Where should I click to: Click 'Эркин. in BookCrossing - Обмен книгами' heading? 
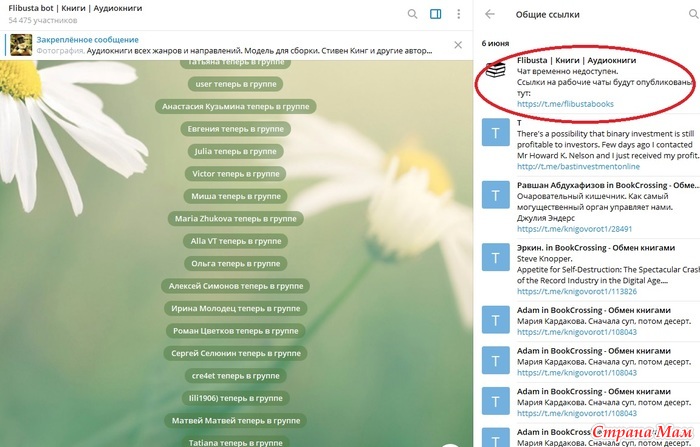[596, 247]
